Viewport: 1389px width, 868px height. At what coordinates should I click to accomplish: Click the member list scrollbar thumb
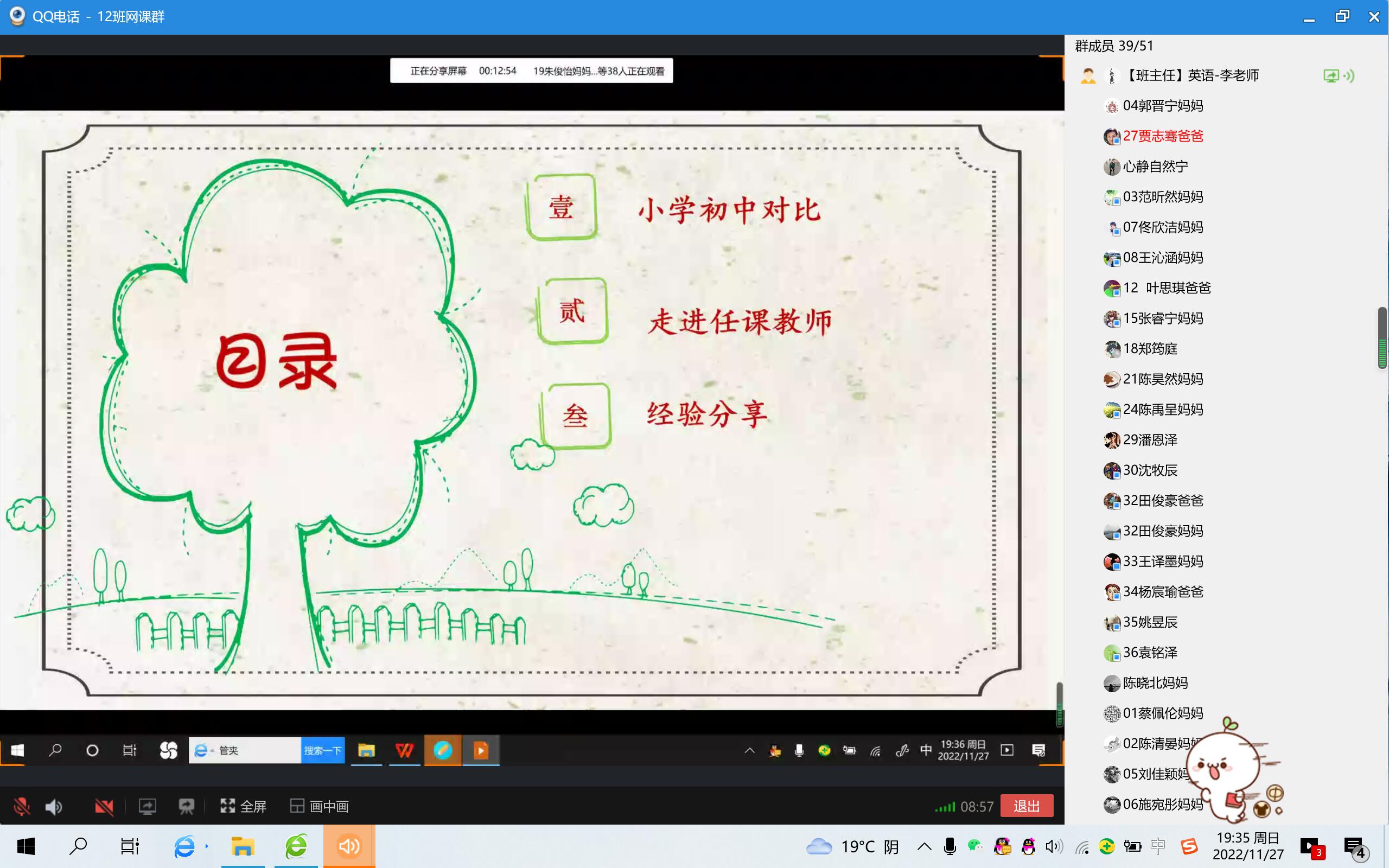click(1382, 337)
